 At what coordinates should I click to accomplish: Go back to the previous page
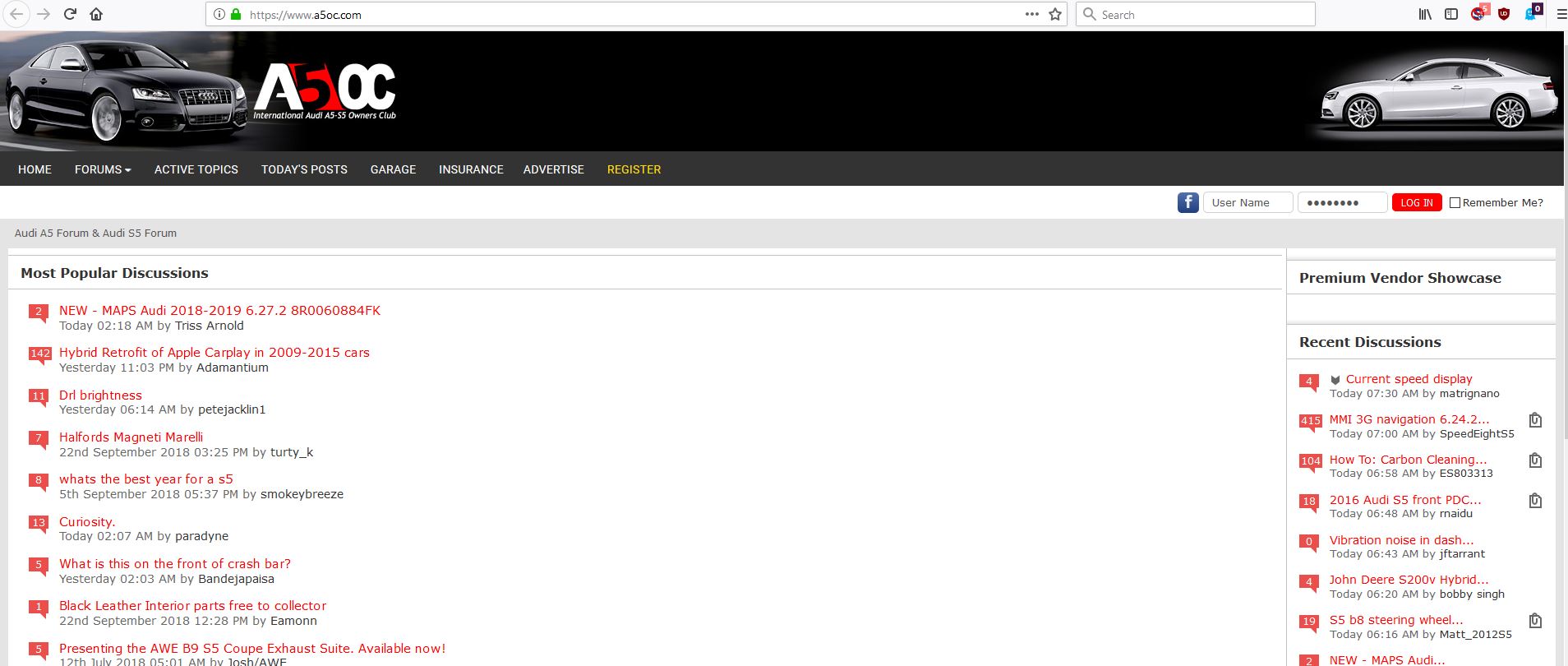tap(16, 14)
